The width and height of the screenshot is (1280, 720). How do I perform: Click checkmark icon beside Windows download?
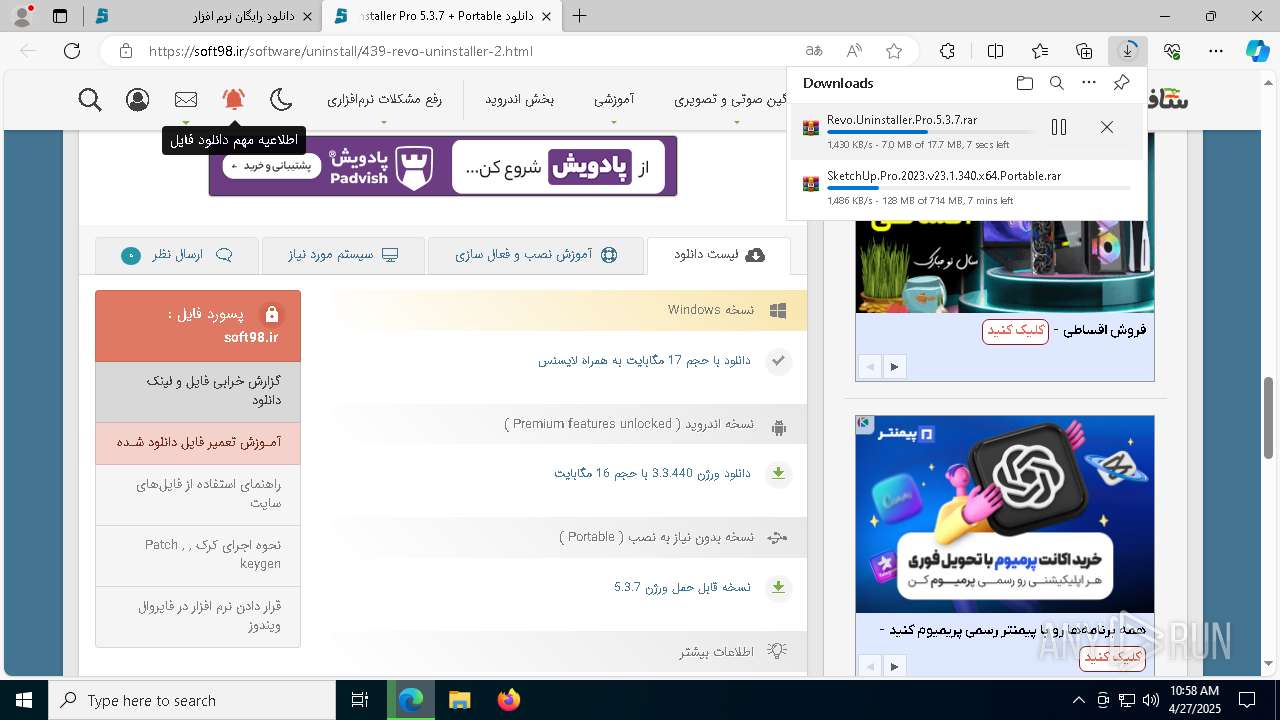(778, 361)
